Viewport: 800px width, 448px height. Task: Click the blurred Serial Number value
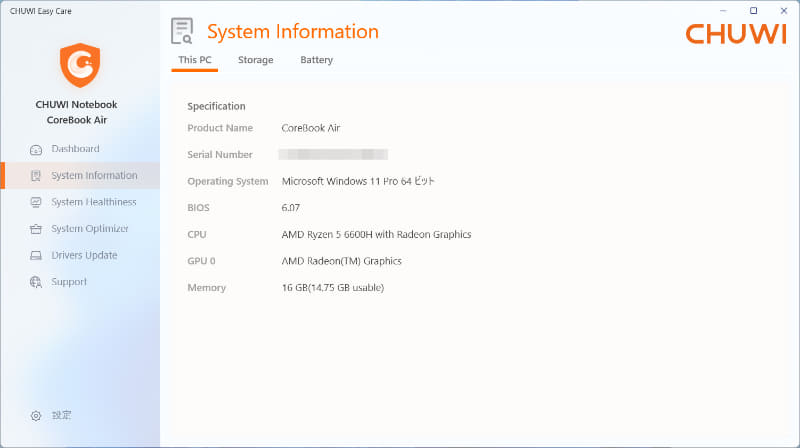click(333, 155)
